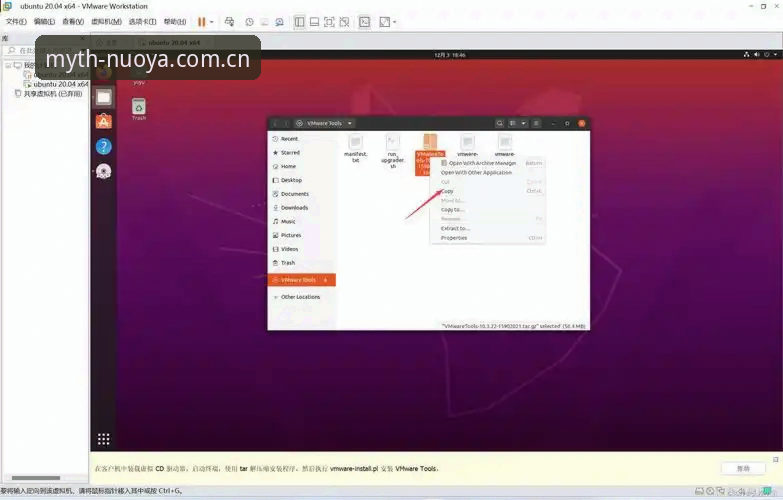Open the 虚拟机(M) menu
Viewport: 783px width, 500px height.
pos(106,21)
